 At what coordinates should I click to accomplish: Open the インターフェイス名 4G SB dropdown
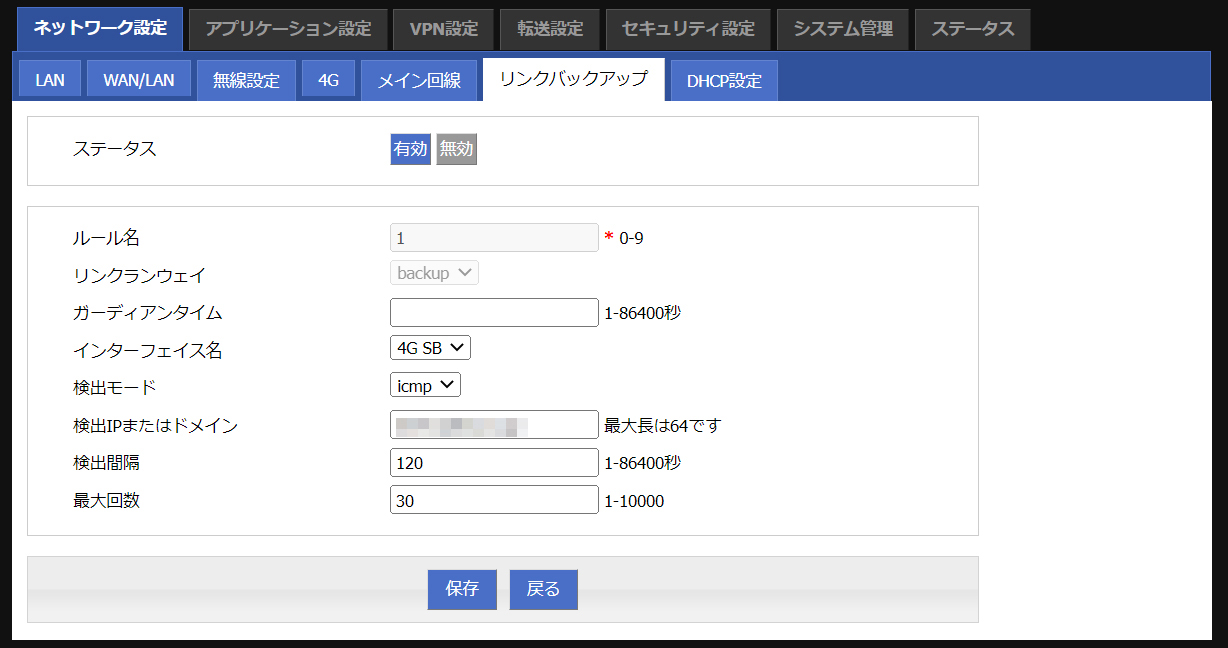pos(429,347)
